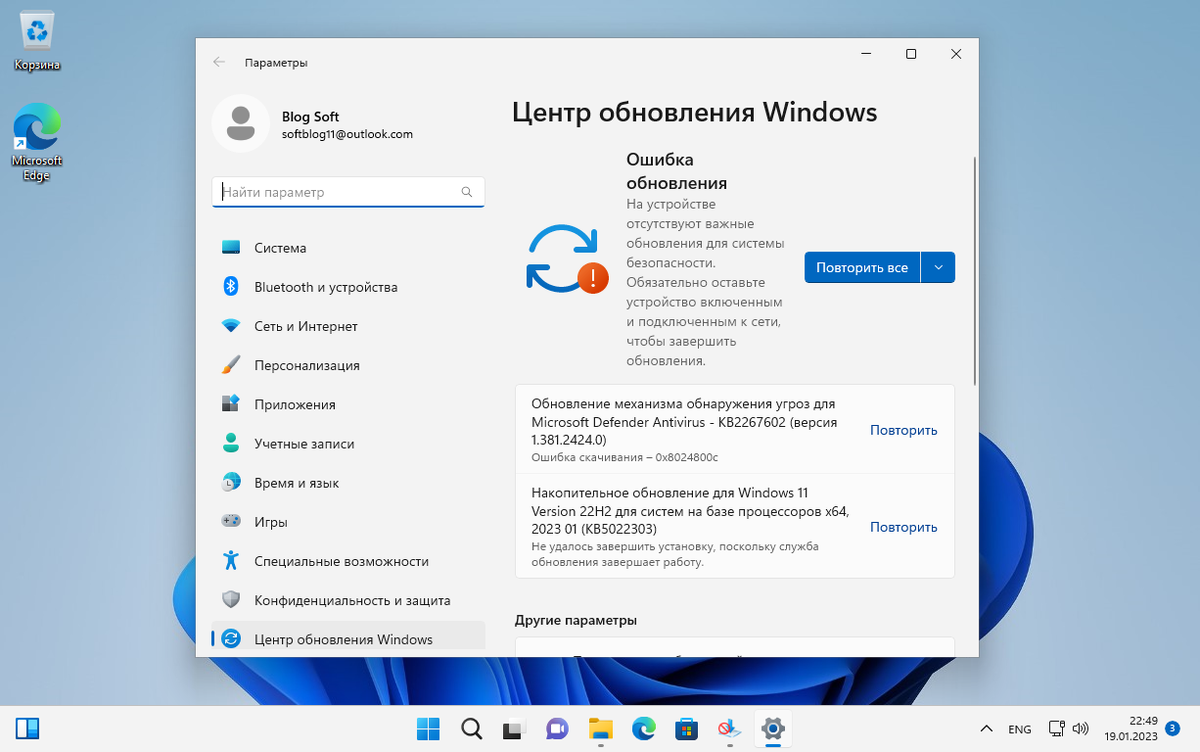Focus the Найти параметр search field
Screen dimensions: 1200x752
[x=348, y=192]
